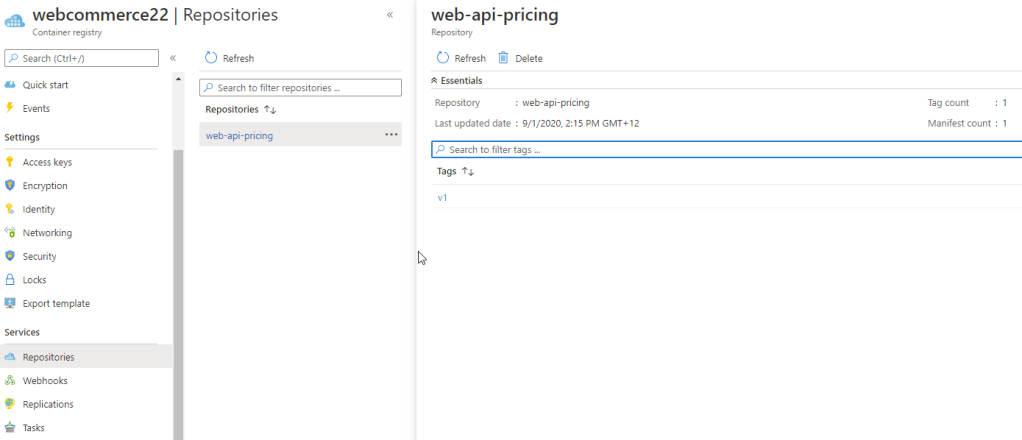Open Events from the lightning icon
This screenshot has height=440, width=1022.
[10, 108]
